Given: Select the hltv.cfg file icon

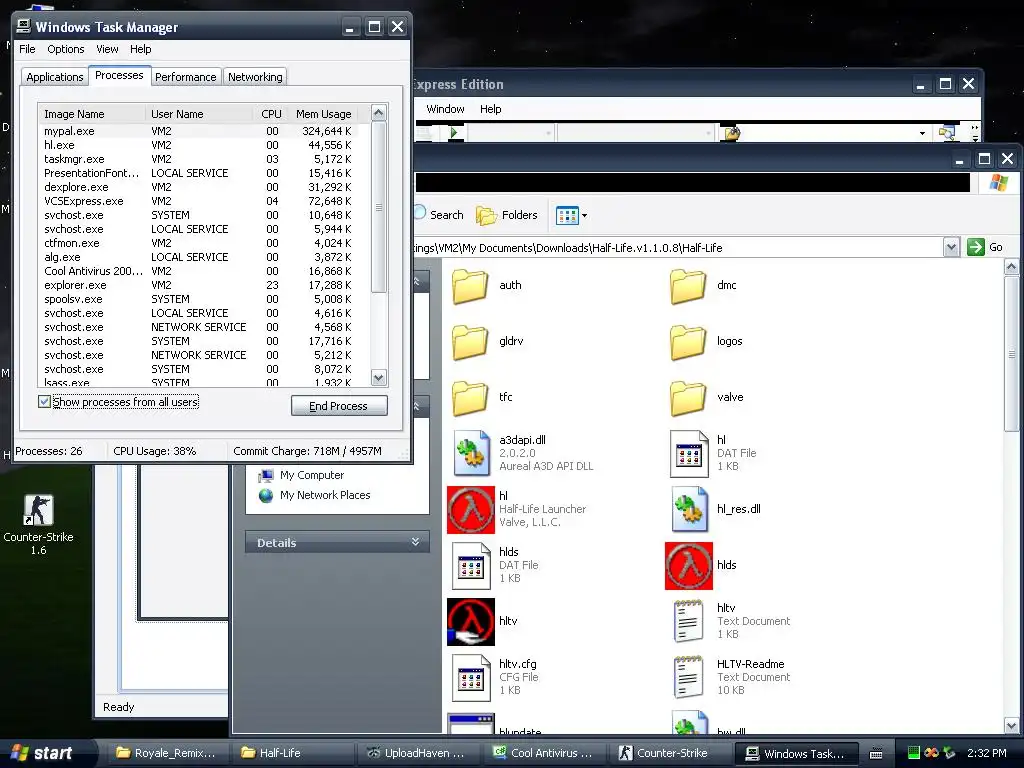Looking at the screenshot, I should [471, 678].
